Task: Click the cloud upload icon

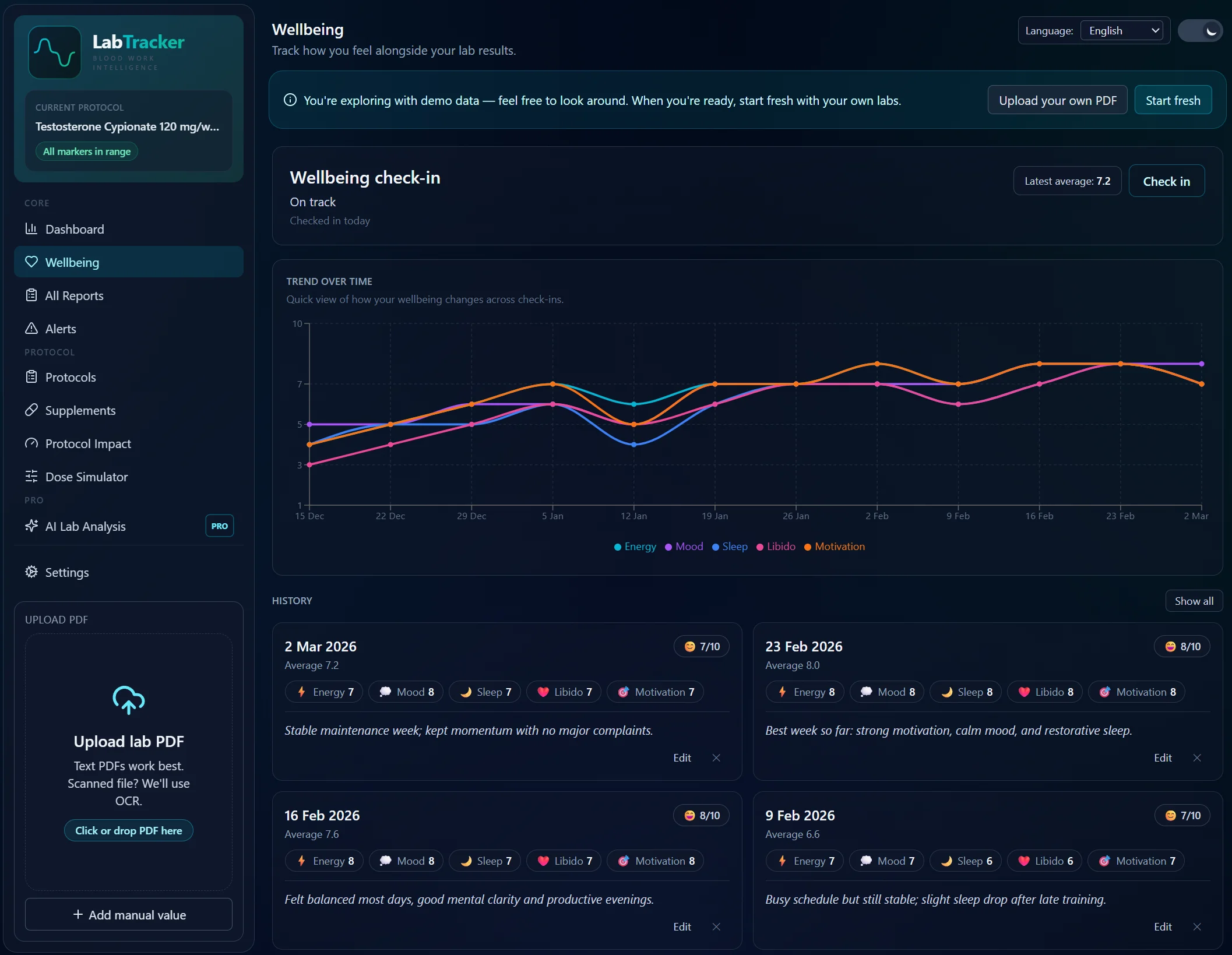Action: click(128, 700)
